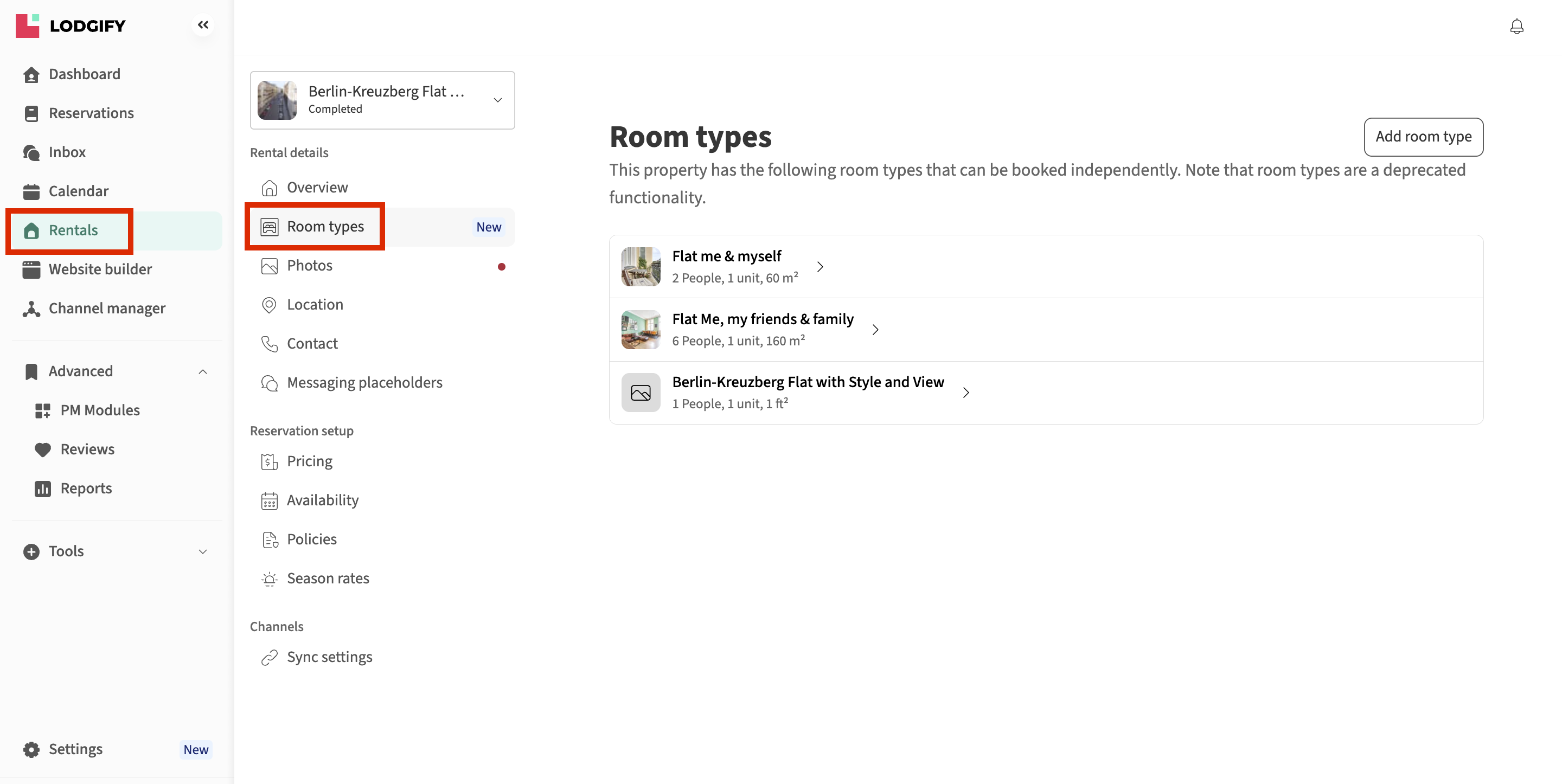Click the notification bell icon
The width and height of the screenshot is (1562, 784).
click(x=1516, y=27)
